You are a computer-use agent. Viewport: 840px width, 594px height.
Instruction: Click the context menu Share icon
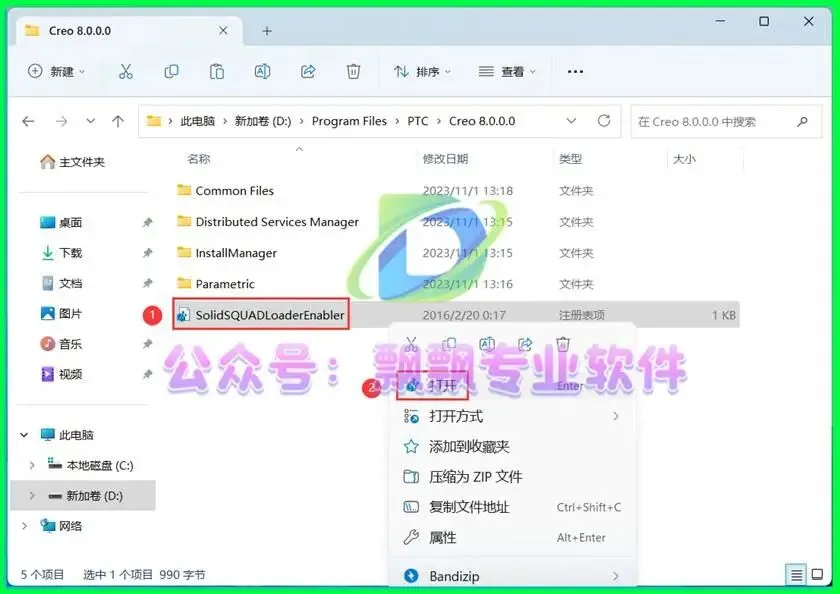click(x=525, y=344)
